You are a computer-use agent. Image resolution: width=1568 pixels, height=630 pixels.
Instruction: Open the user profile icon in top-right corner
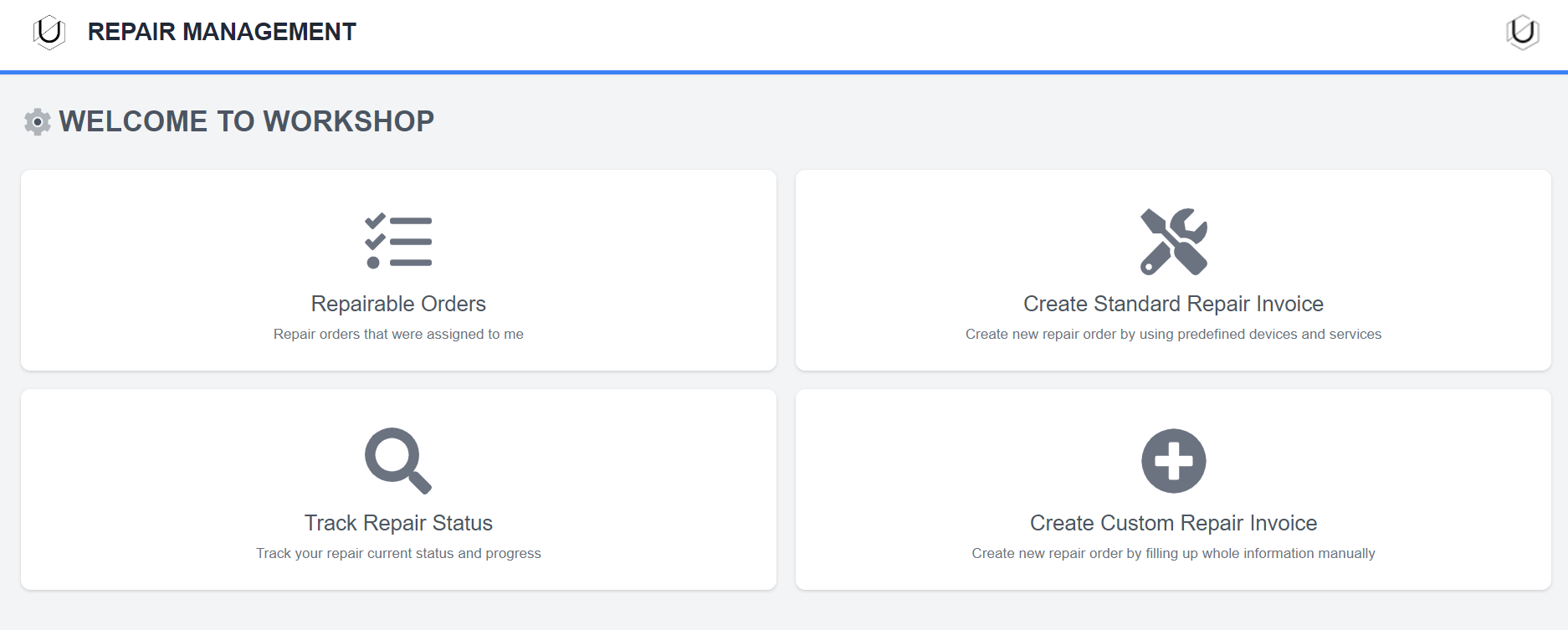click(1522, 32)
